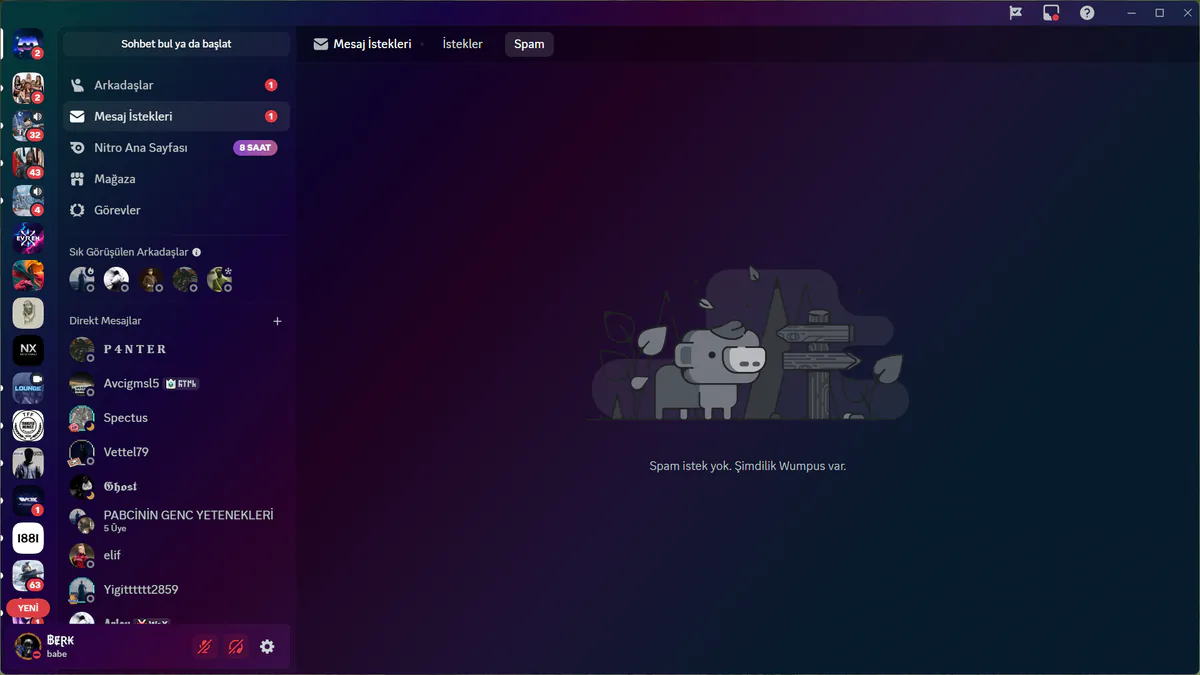Open the server icon with 43 badge
1200x675 pixels.
tap(28, 163)
